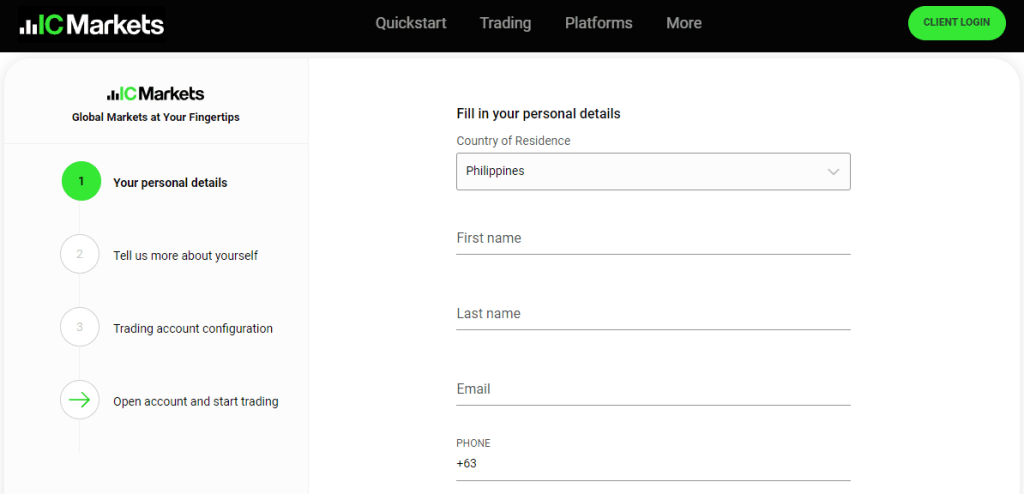Viewport: 1024px width, 494px height.
Task: Go to Tell us more about yourself
Action: click(x=185, y=255)
